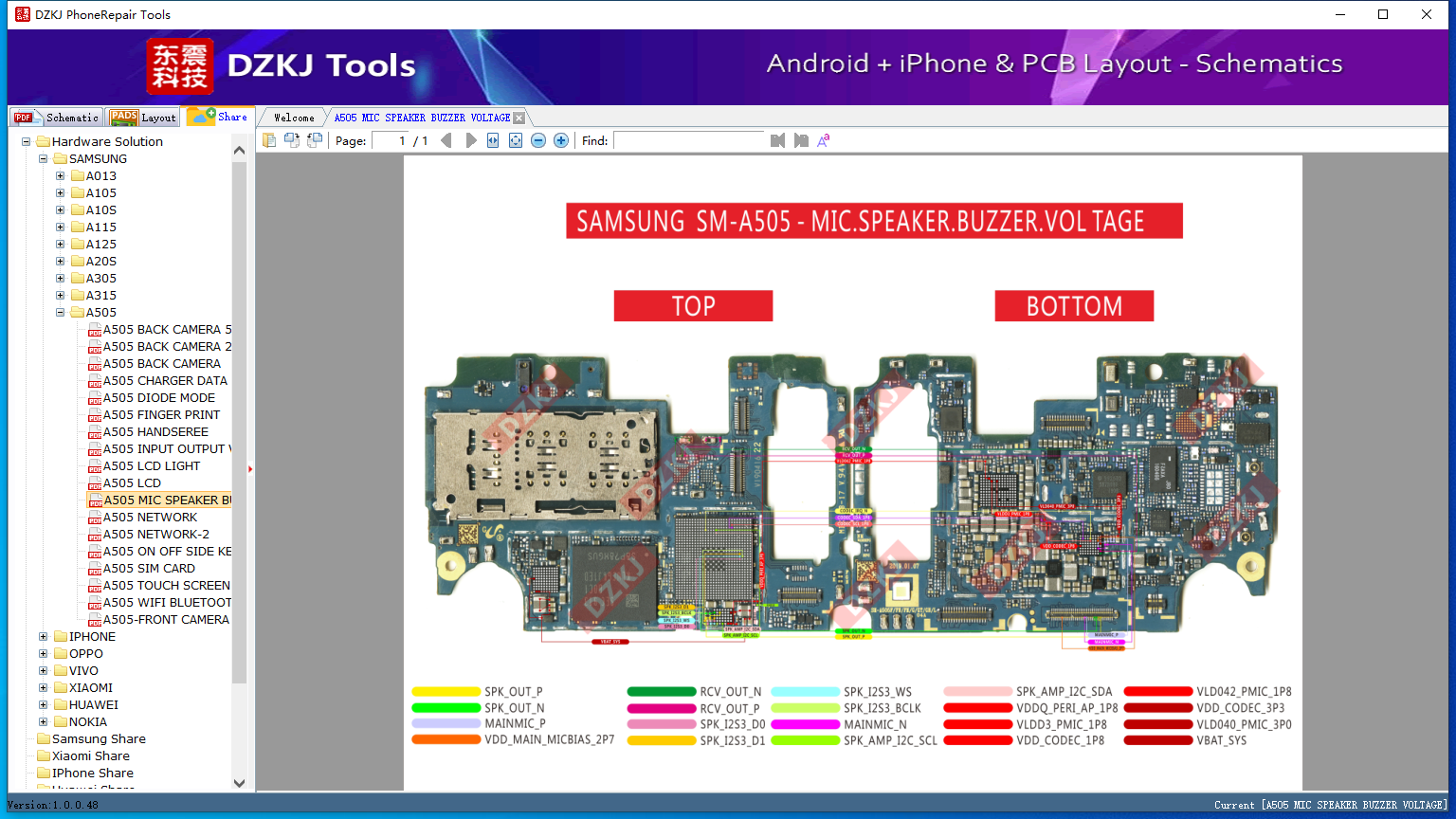
Task: Click the tree scrollbar up arrow
Action: coord(239,150)
